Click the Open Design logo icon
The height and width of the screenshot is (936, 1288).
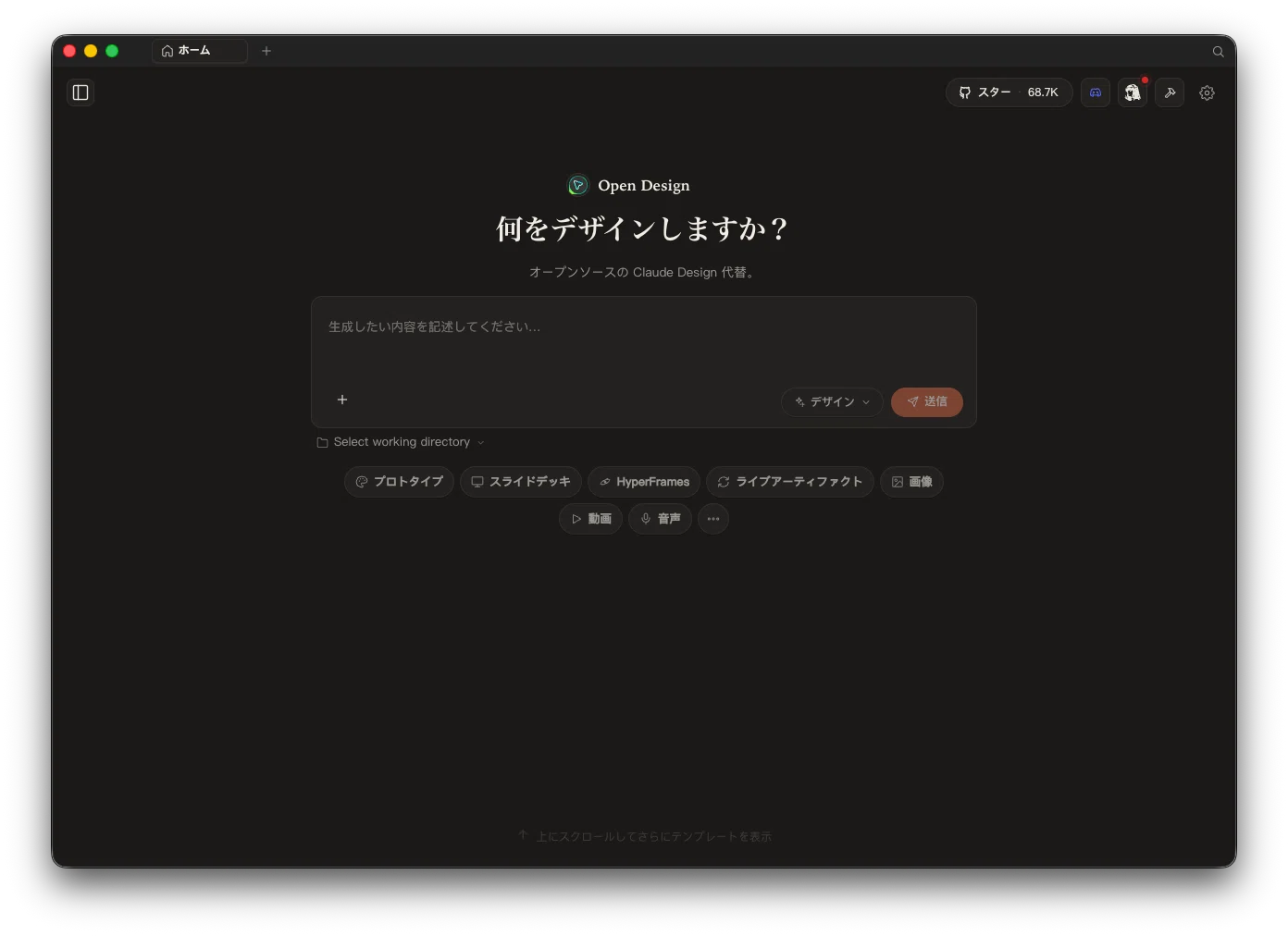coord(578,185)
